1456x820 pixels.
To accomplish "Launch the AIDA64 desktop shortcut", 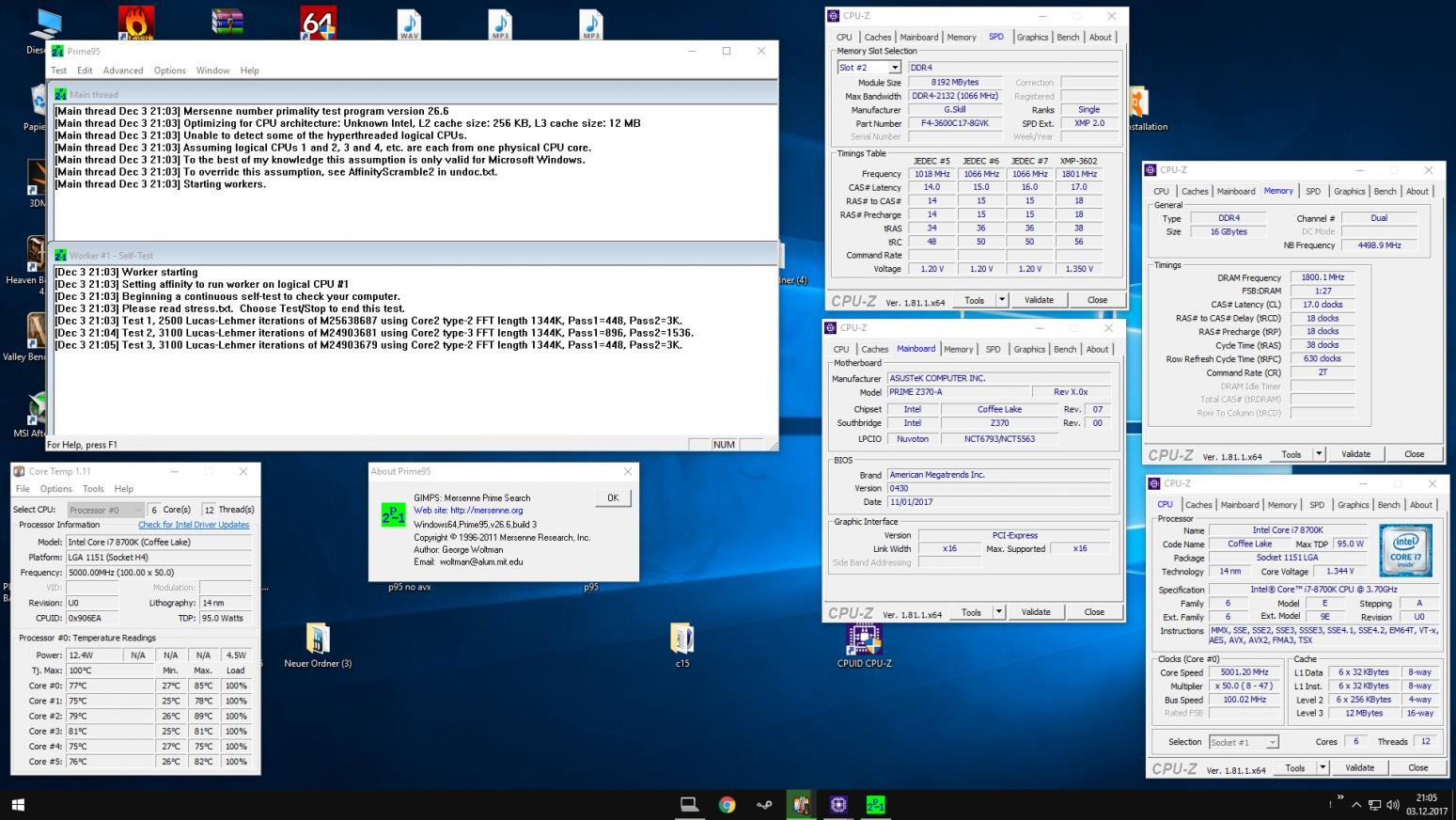I will (x=318, y=22).
